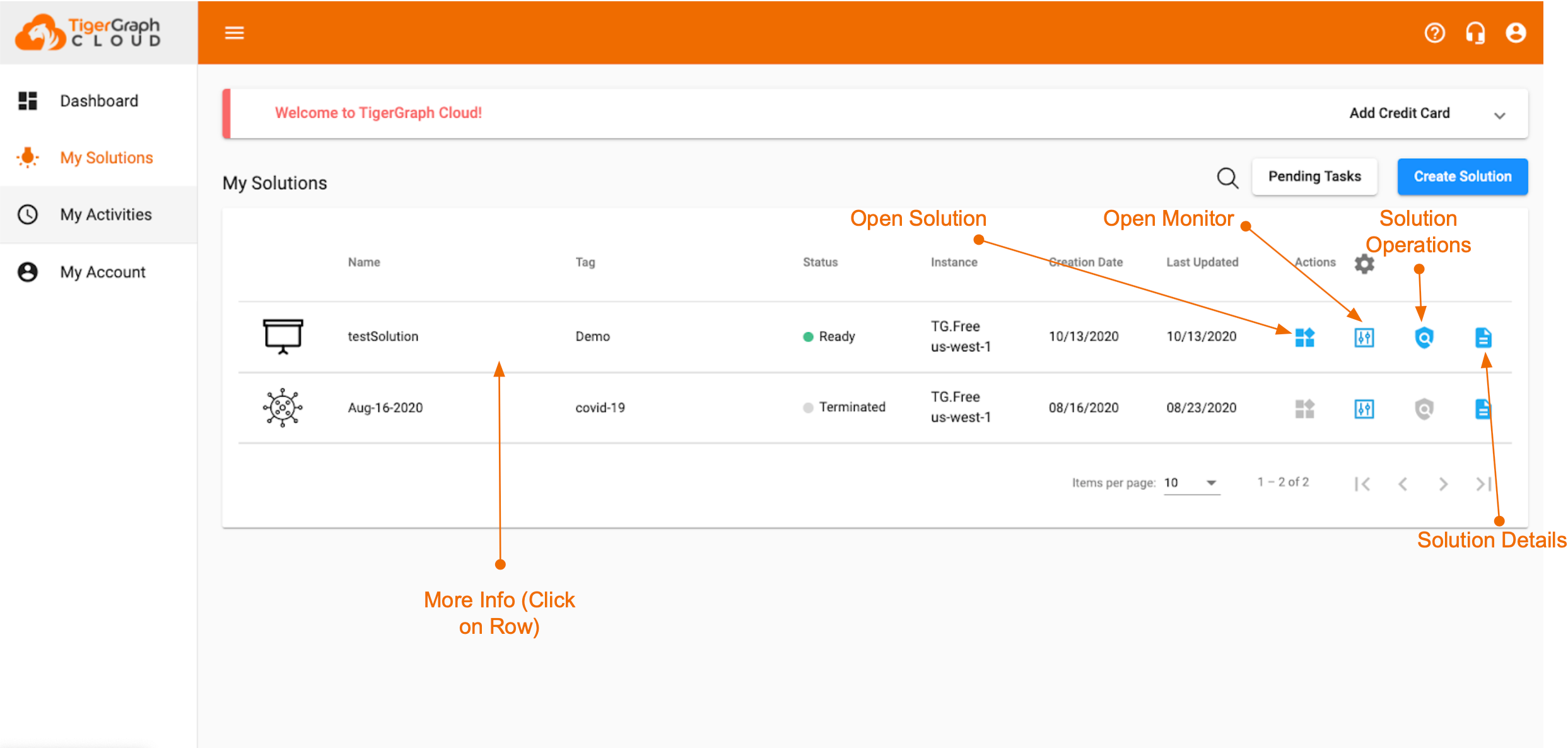This screenshot has height=748, width=1568.
Task: View Solution Details for testSolution
Action: pyautogui.click(x=1483, y=337)
